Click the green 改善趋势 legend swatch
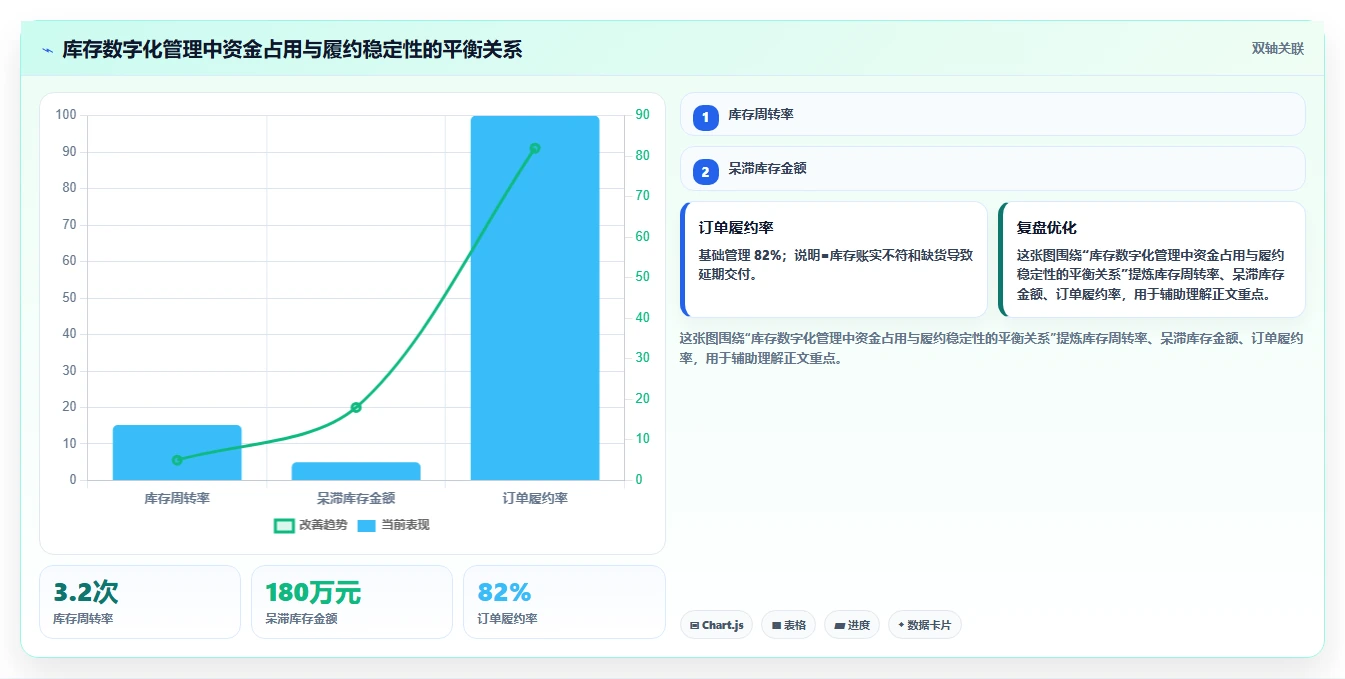The width and height of the screenshot is (1345, 679). (284, 525)
